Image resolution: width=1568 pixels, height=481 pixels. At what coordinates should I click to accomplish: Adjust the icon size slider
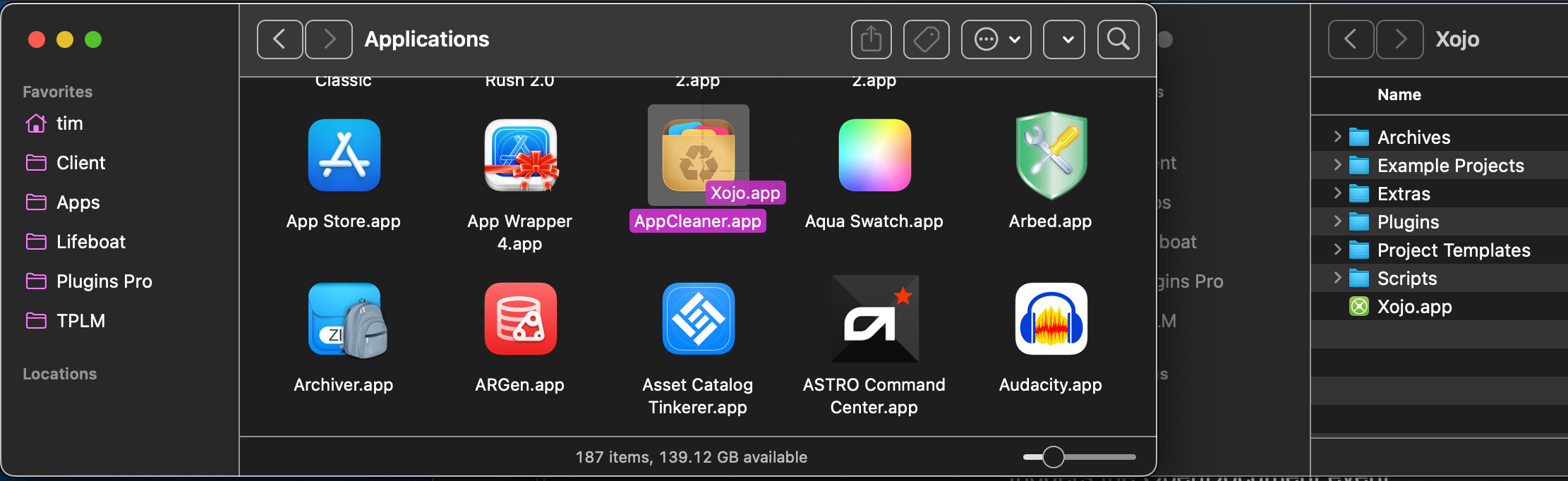point(1054,457)
